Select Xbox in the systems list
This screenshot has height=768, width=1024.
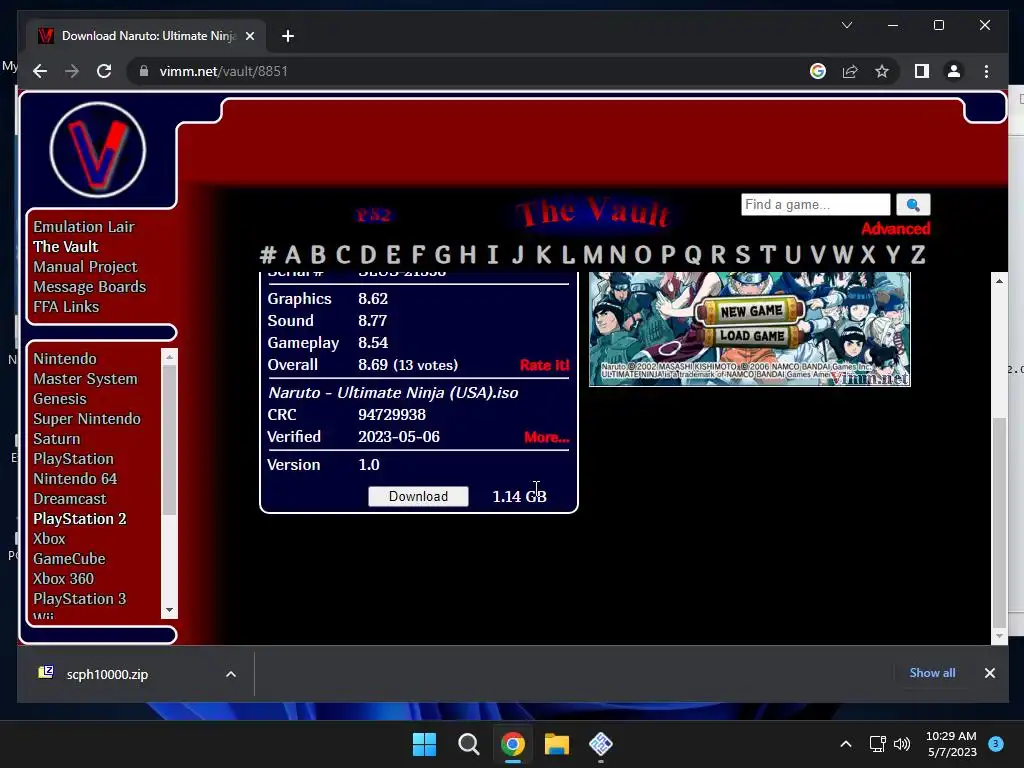[49, 539]
